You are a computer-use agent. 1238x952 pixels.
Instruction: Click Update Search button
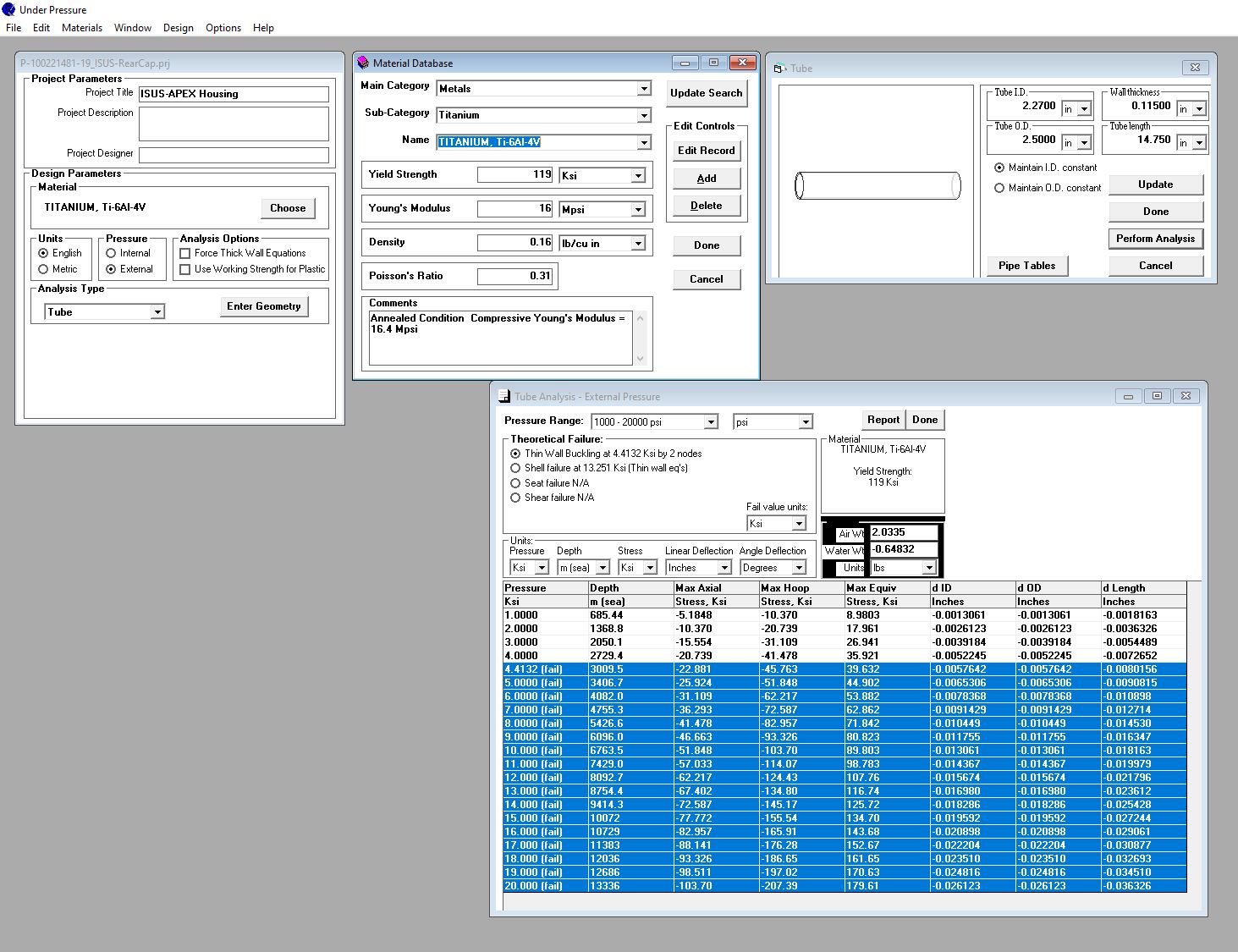pos(707,93)
